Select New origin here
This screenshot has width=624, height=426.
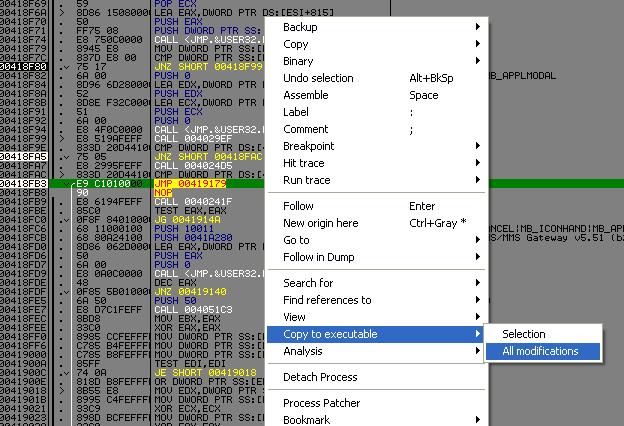point(376,223)
